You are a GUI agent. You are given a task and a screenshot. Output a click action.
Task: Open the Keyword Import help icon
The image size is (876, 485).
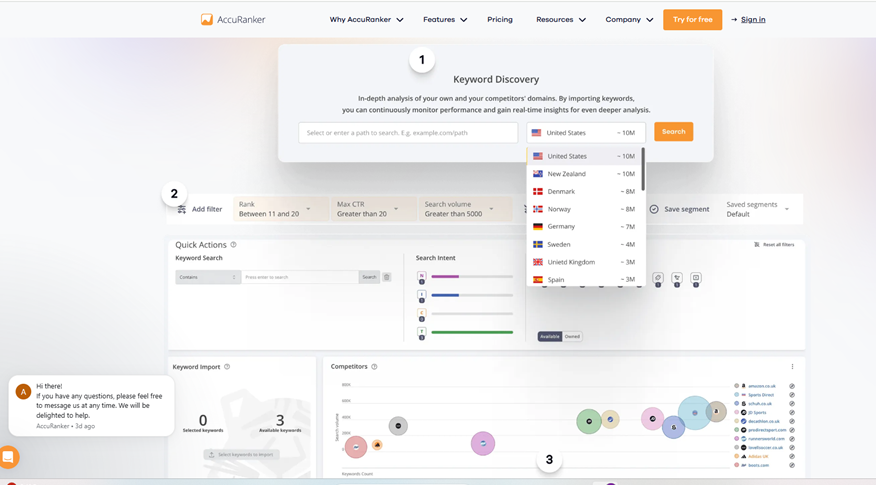point(227,367)
